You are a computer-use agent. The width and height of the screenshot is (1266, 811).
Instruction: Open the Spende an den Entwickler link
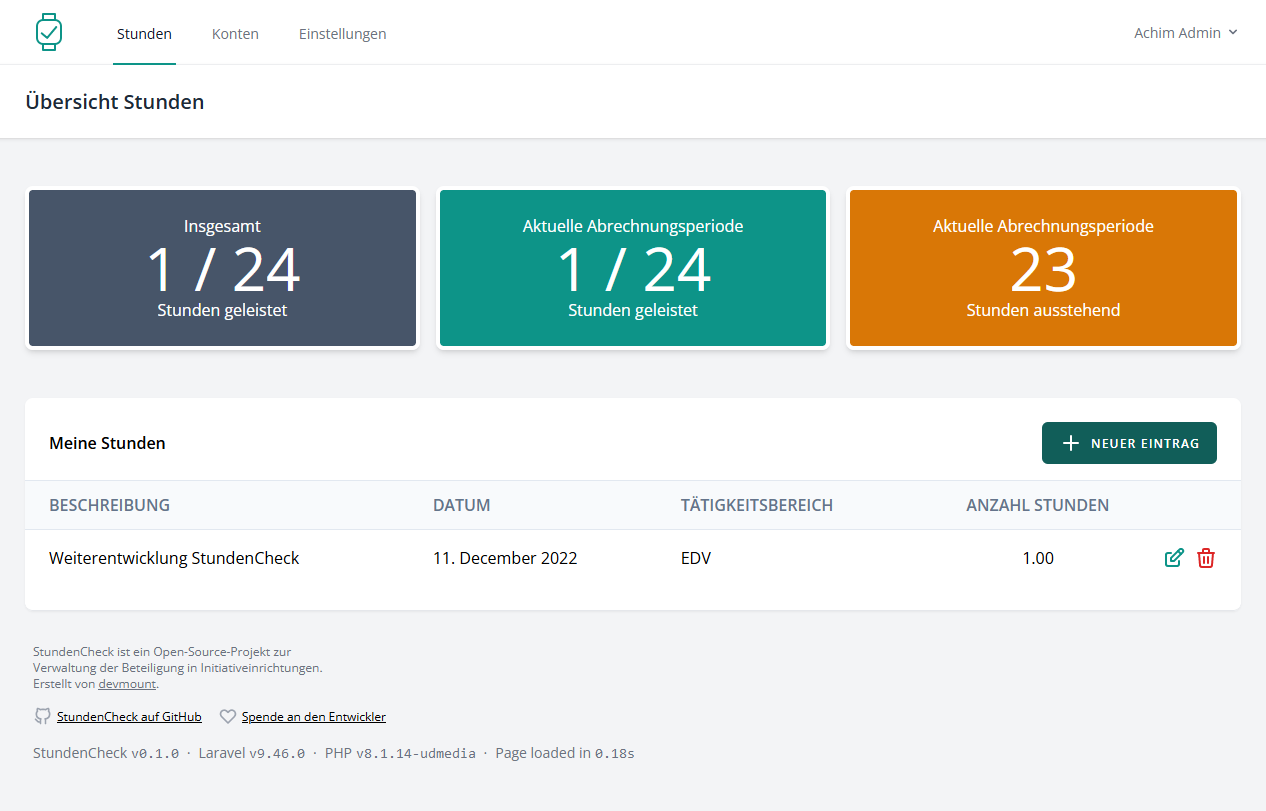tap(313, 716)
